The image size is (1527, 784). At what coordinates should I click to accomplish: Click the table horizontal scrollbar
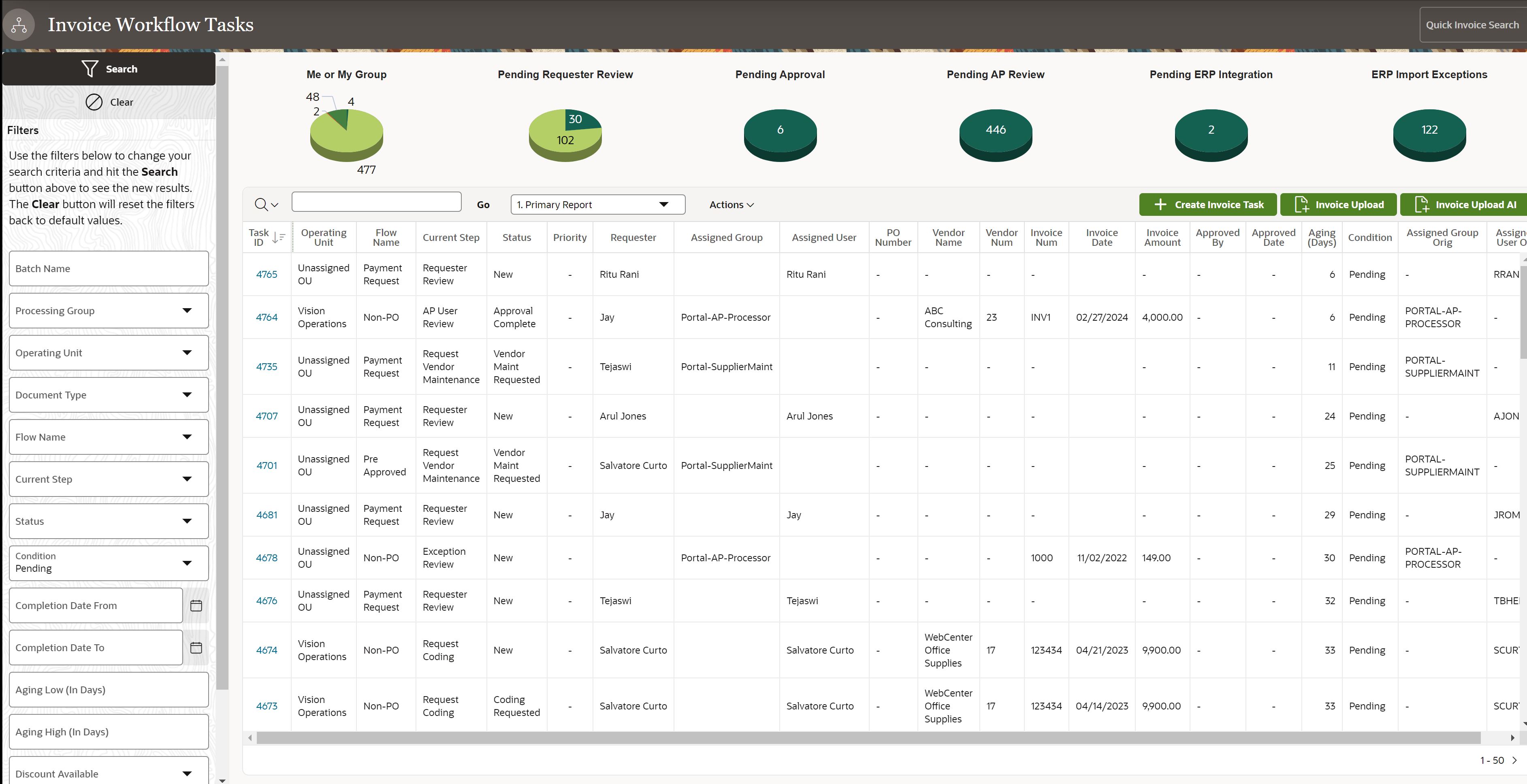868,738
